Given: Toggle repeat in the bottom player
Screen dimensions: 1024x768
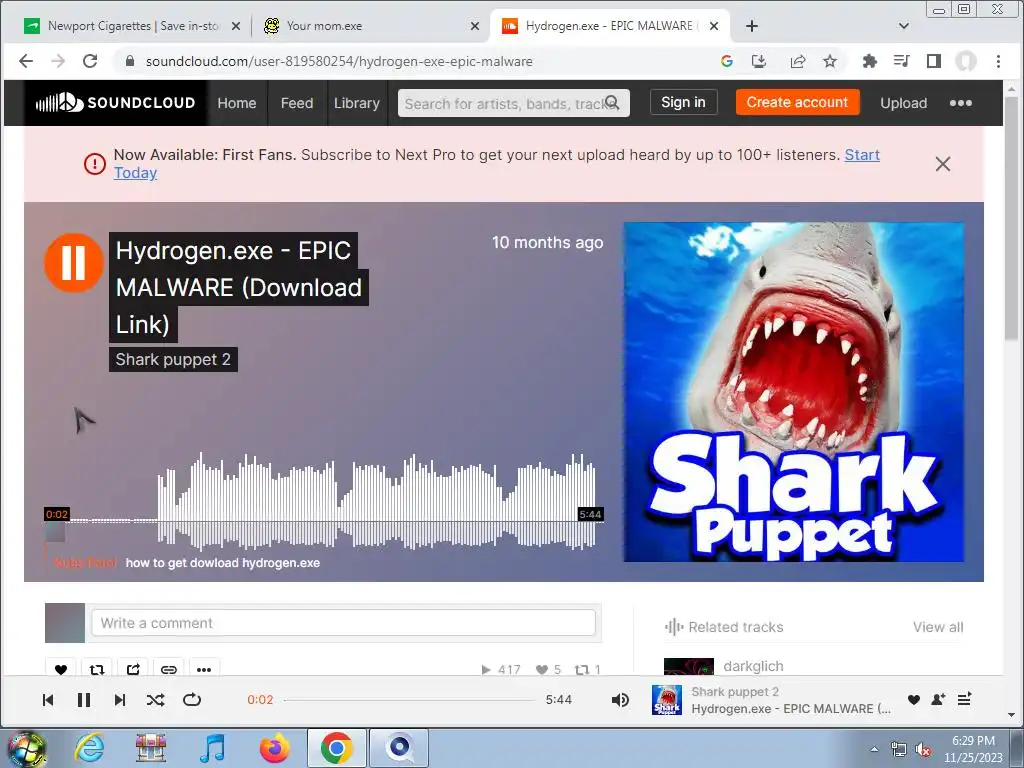Looking at the screenshot, I should (x=192, y=700).
